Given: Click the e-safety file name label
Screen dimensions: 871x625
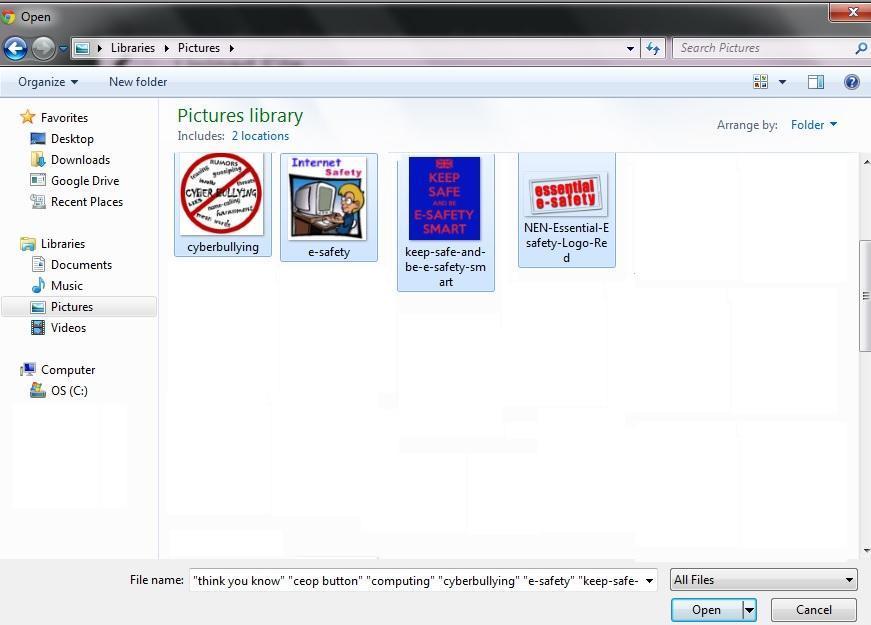Looking at the screenshot, I should click(x=329, y=252).
